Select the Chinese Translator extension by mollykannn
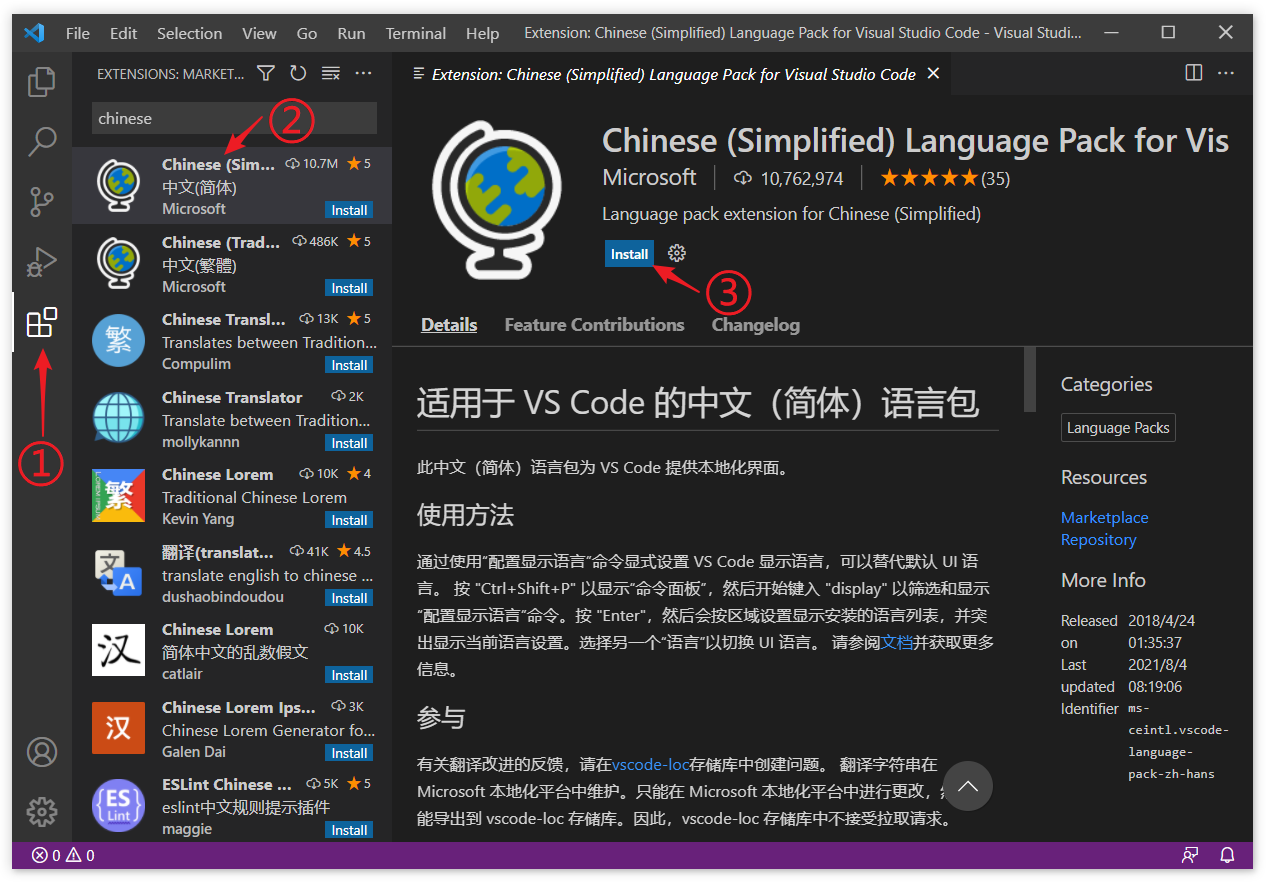The width and height of the screenshot is (1269, 886). pyautogui.click(x=232, y=420)
